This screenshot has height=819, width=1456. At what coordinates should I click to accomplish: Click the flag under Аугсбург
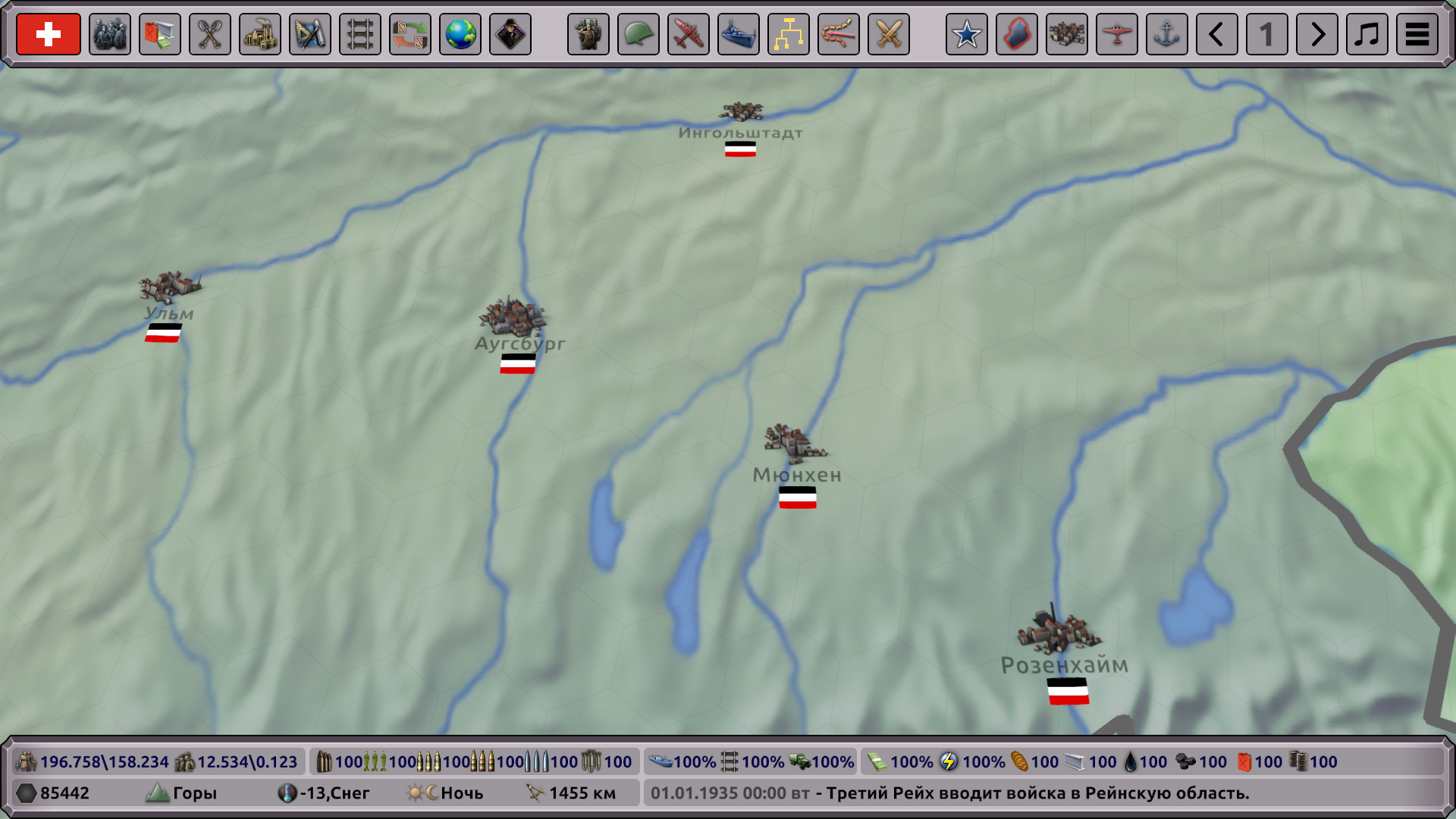(x=518, y=364)
